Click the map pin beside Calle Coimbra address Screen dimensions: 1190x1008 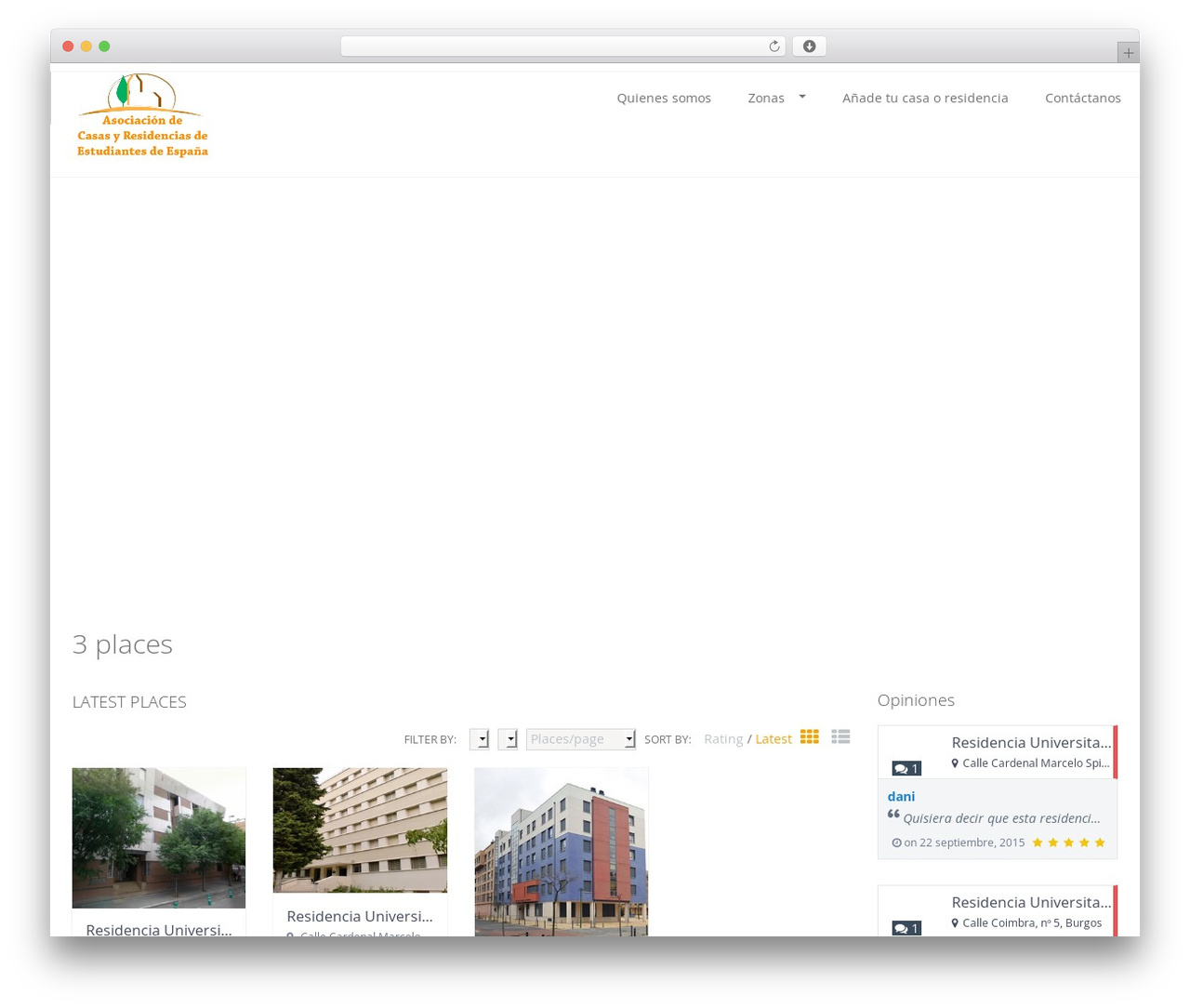[x=955, y=923]
